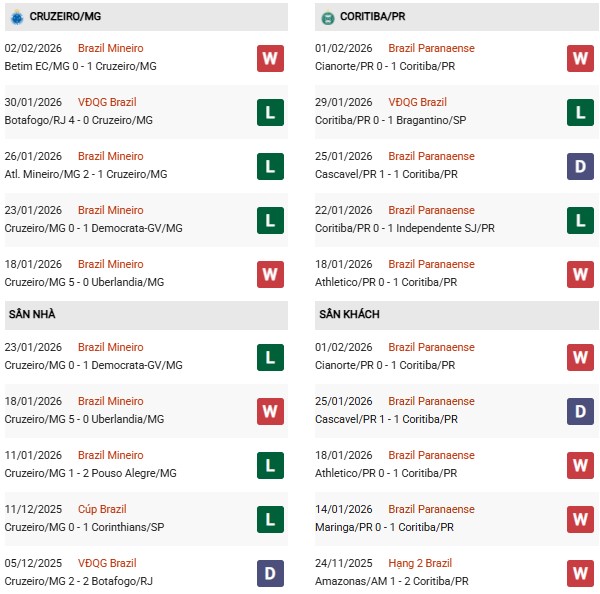Click W badge for Amazonas/AM vs Coritiba

click(x=581, y=573)
